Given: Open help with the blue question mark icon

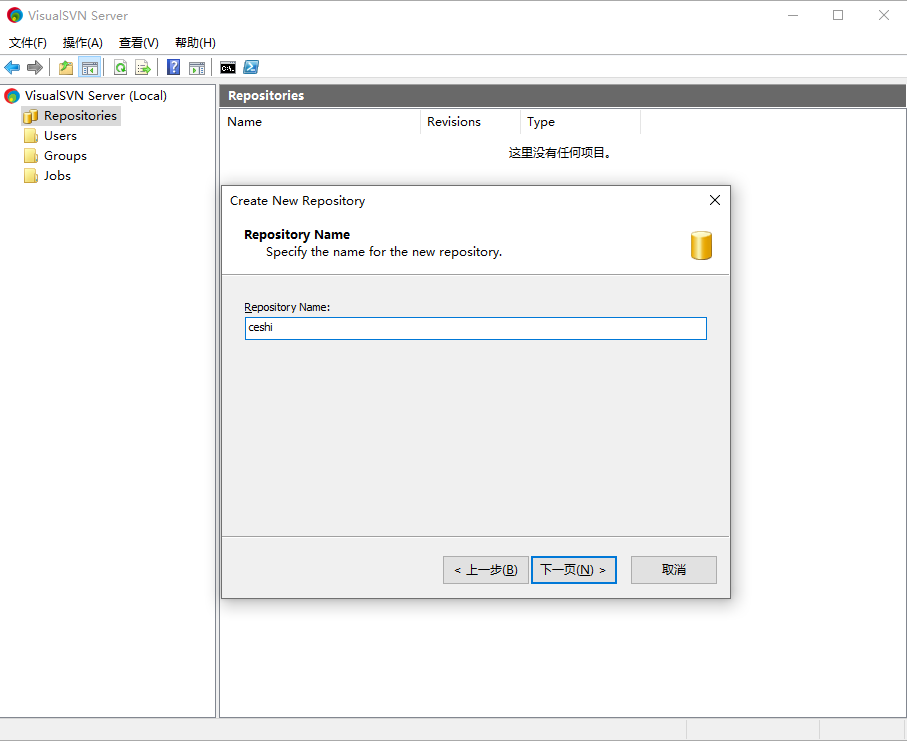Looking at the screenshot, I should (x=174, y=68).
